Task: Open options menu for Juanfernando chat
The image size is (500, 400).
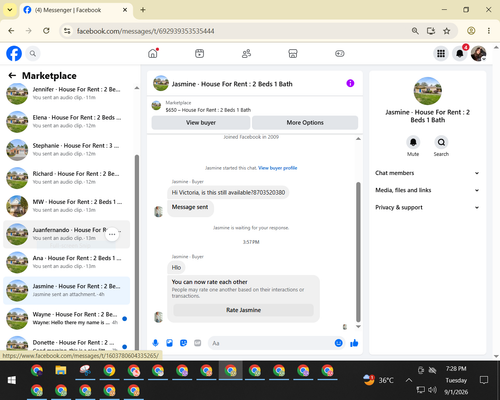Action: 112,234
